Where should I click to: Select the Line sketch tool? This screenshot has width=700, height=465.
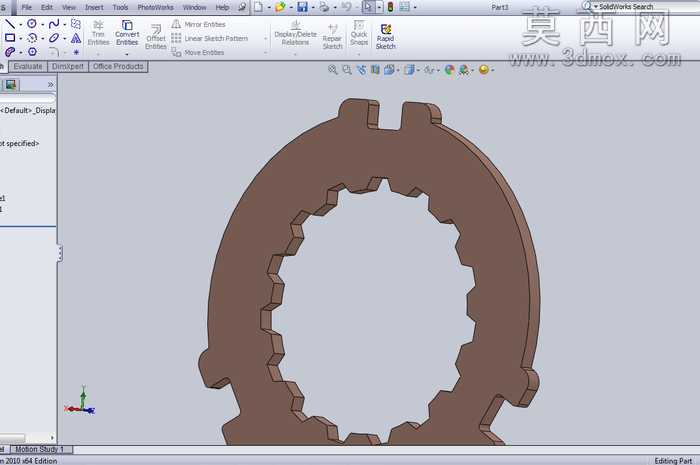pos(10,24)
